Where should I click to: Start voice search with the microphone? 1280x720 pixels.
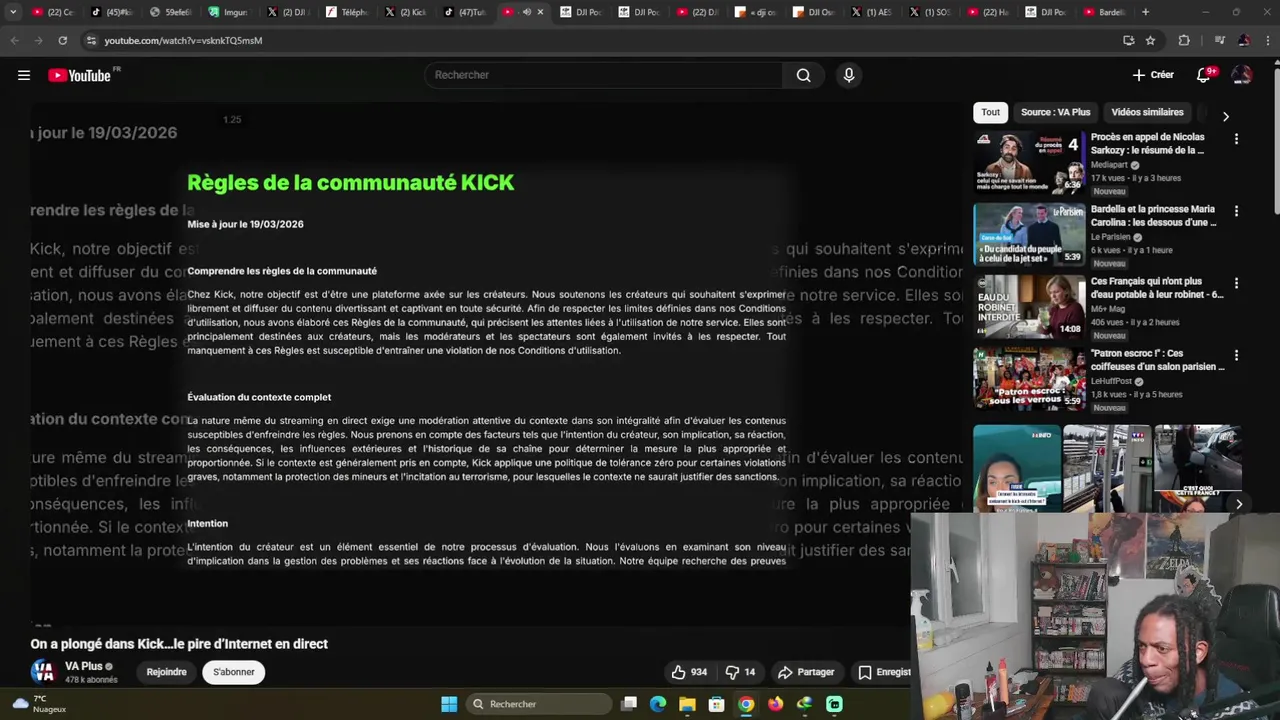point(849,75)
